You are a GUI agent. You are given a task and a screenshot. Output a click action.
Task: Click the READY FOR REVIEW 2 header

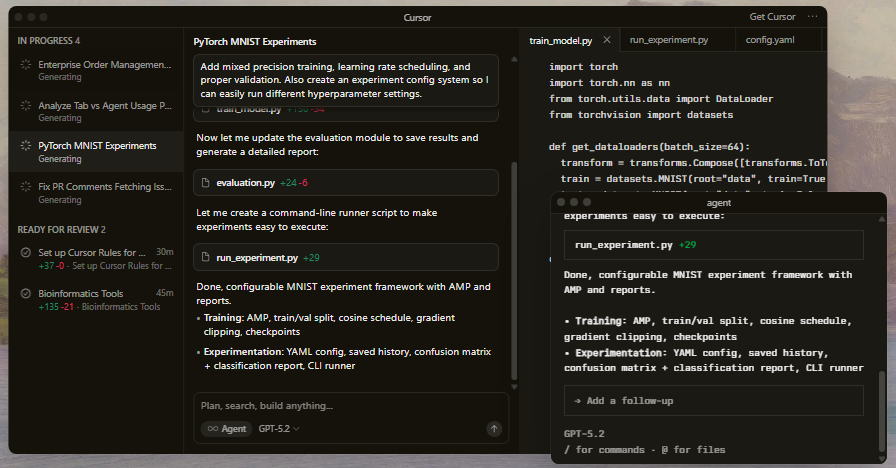(61, 230)
